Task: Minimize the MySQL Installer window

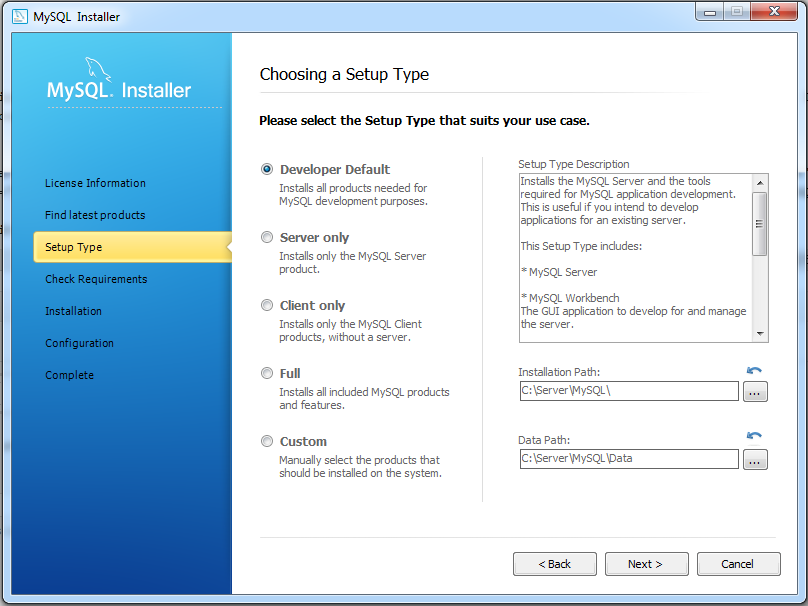Action: coord(710,11)
